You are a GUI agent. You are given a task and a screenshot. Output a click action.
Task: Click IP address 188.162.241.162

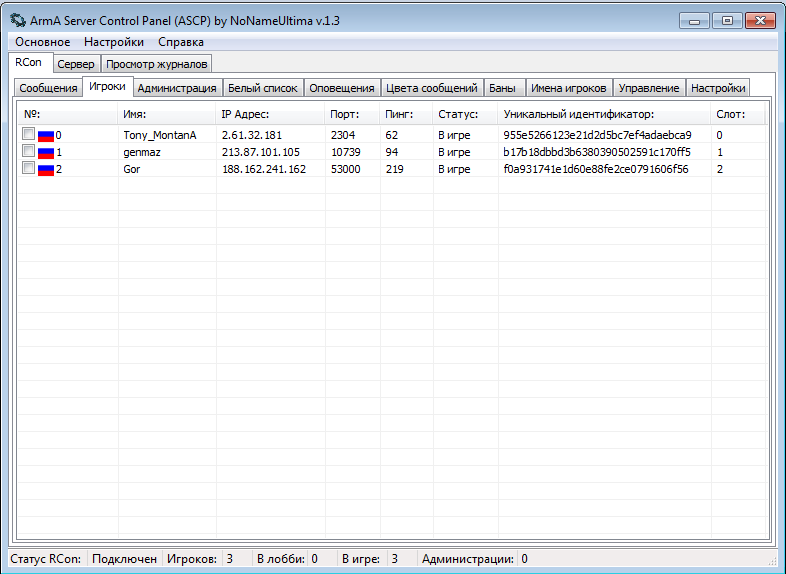[264, 169]
